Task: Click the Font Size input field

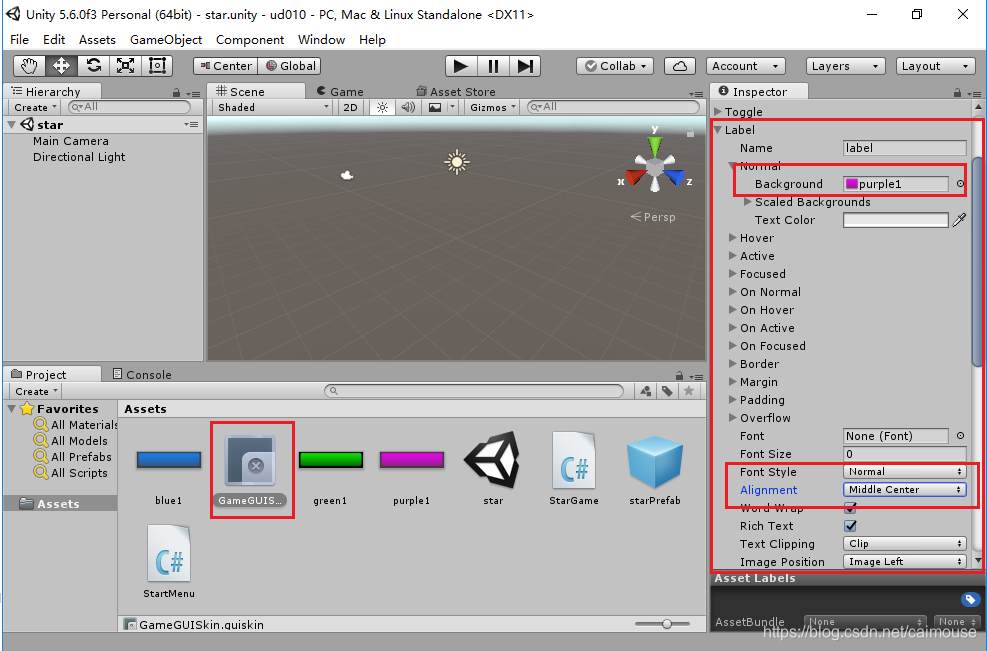Action: tap(905, 454)
